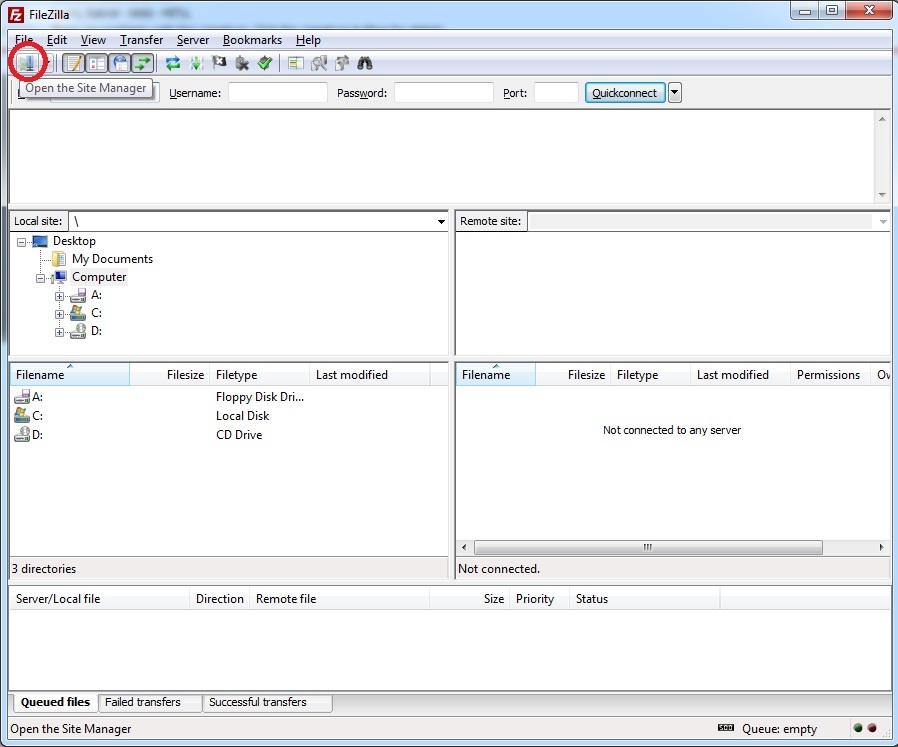Open the Help menu

(x=308, y=40)
